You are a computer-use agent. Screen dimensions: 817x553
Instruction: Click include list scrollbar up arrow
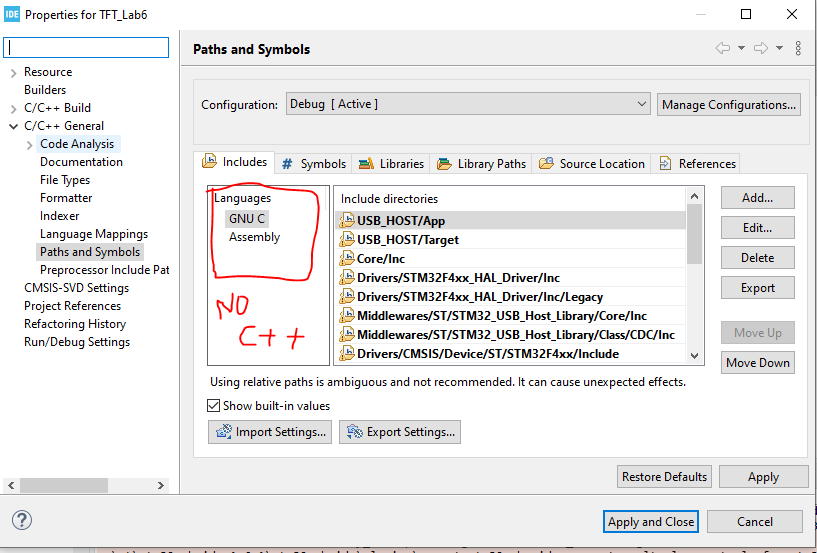694,196
